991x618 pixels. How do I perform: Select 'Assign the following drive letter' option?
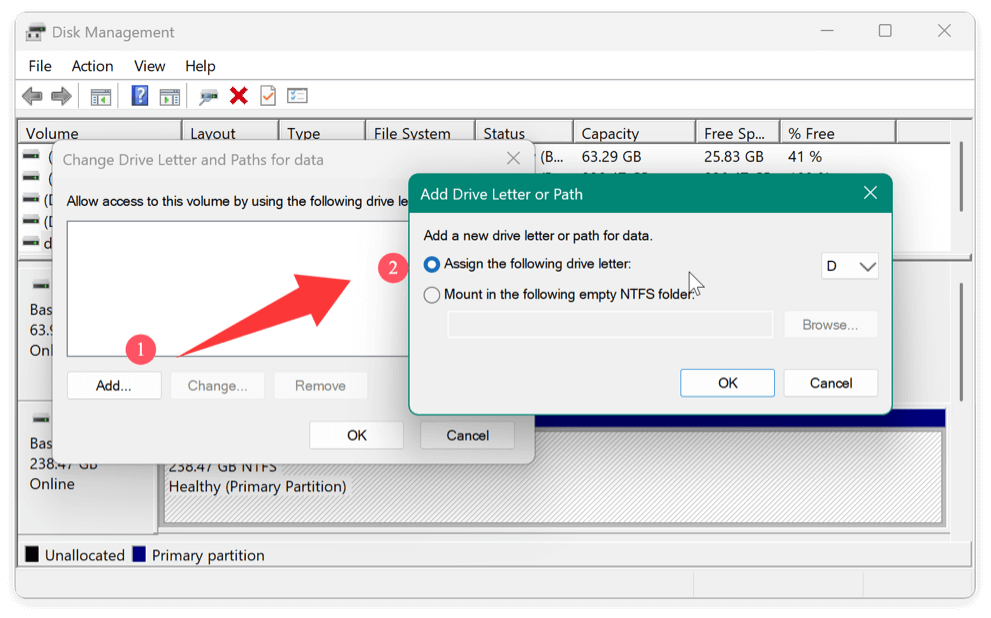[x=431, y=265]
